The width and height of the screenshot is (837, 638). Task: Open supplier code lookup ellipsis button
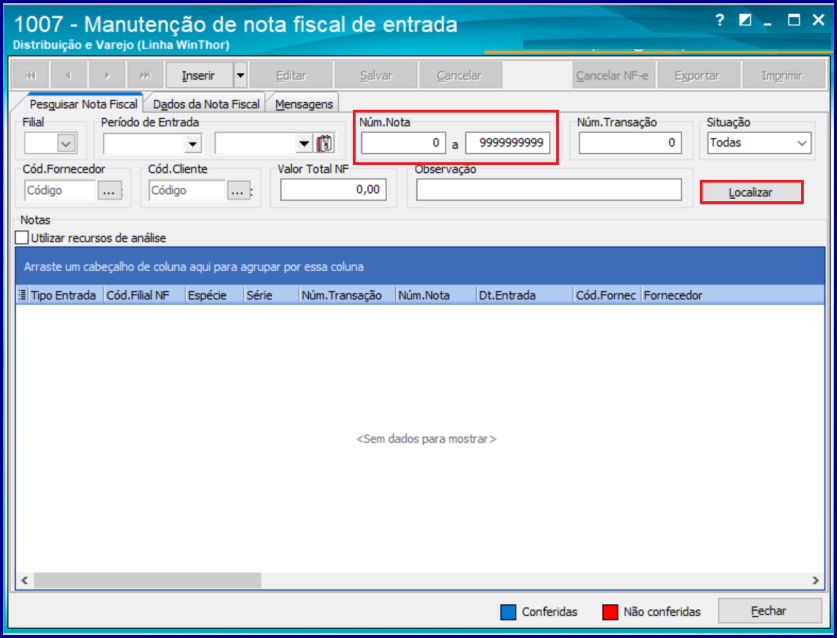tap(109, 191)
